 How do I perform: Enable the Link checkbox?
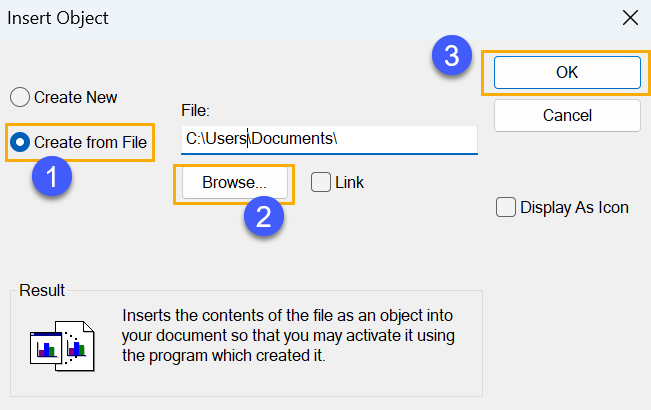point(321,182)
